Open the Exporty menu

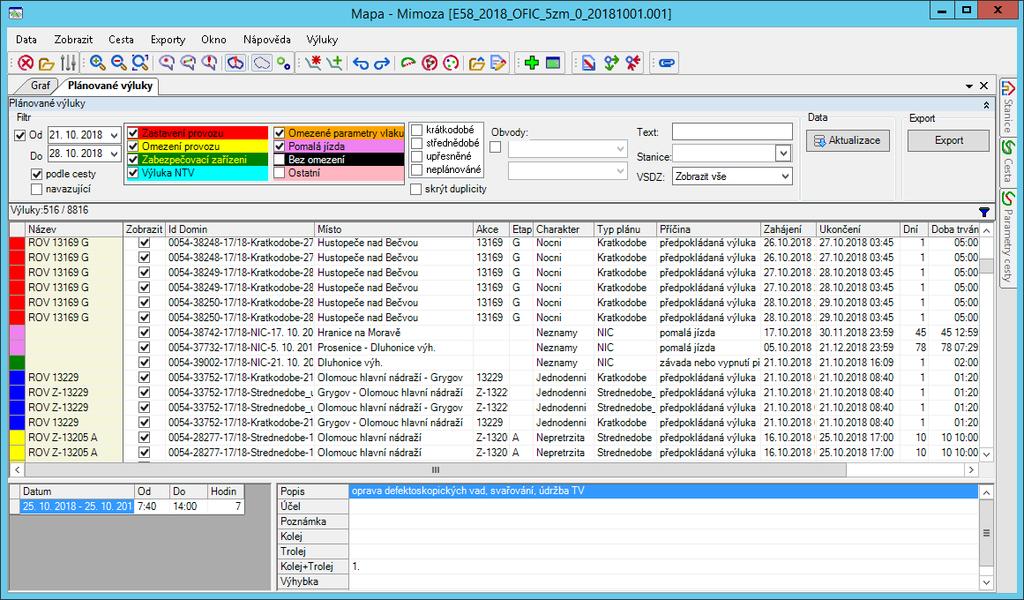[168, 39]
